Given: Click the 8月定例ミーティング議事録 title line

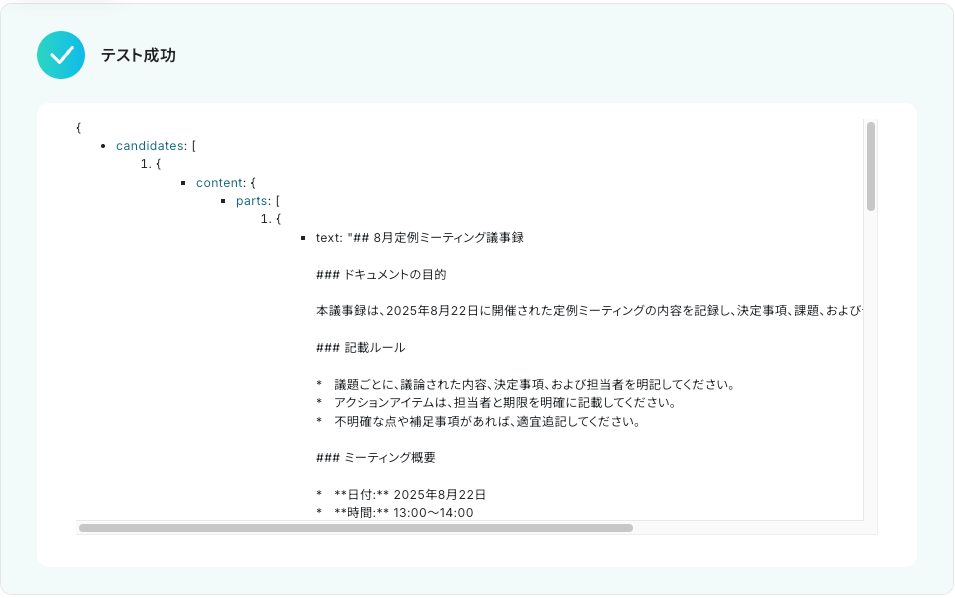Looking at the screenshot, I should pos(420,238).
